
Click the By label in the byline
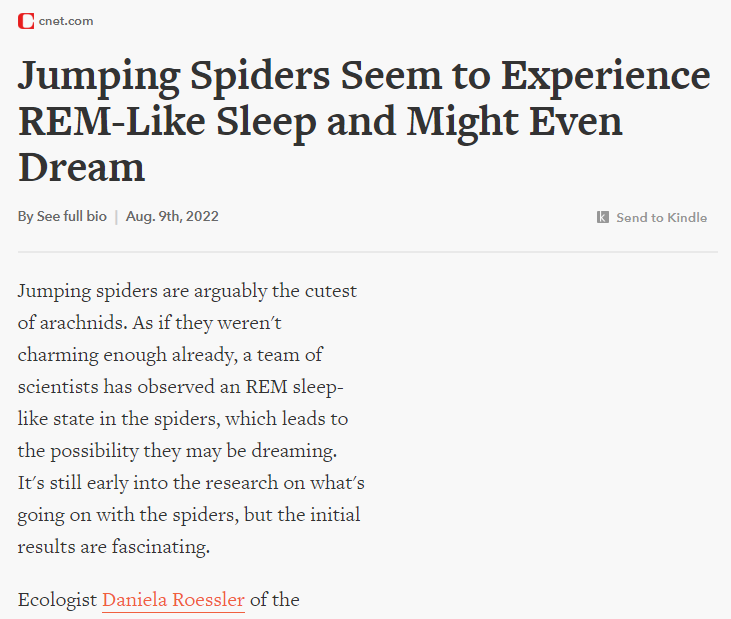(x=25, y=217)
